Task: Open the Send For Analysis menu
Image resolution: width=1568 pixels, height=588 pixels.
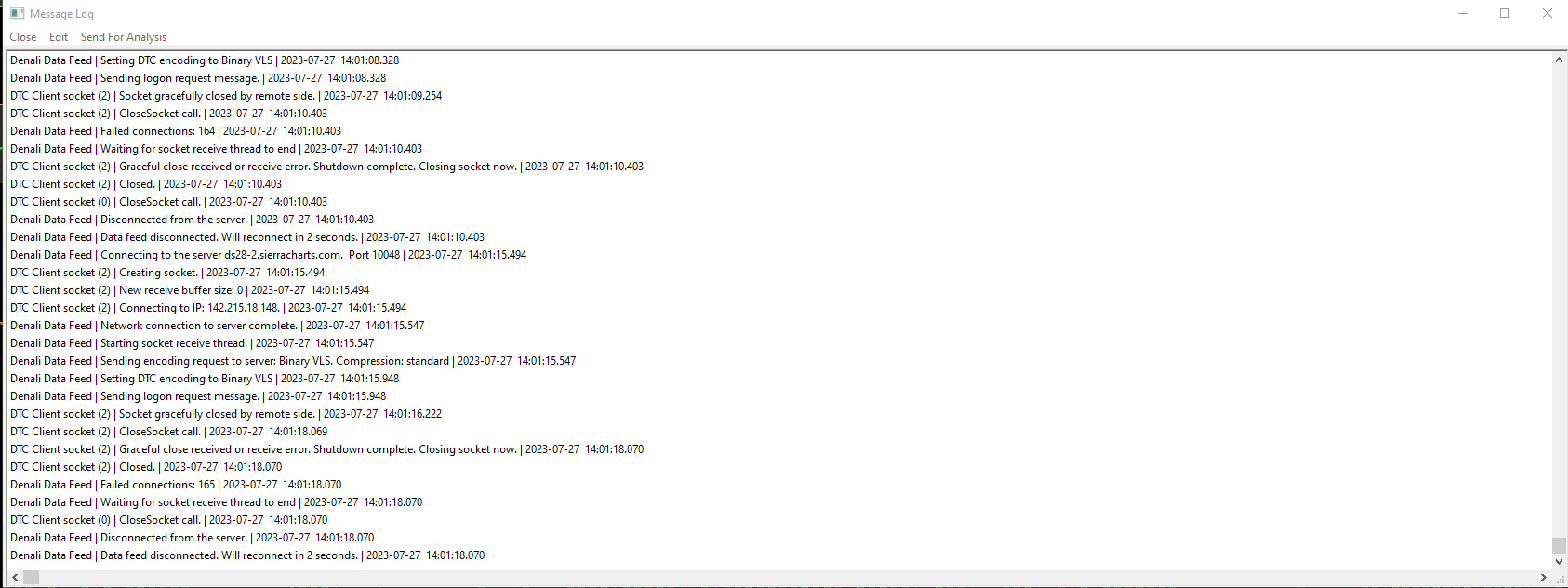Action: 124,37
